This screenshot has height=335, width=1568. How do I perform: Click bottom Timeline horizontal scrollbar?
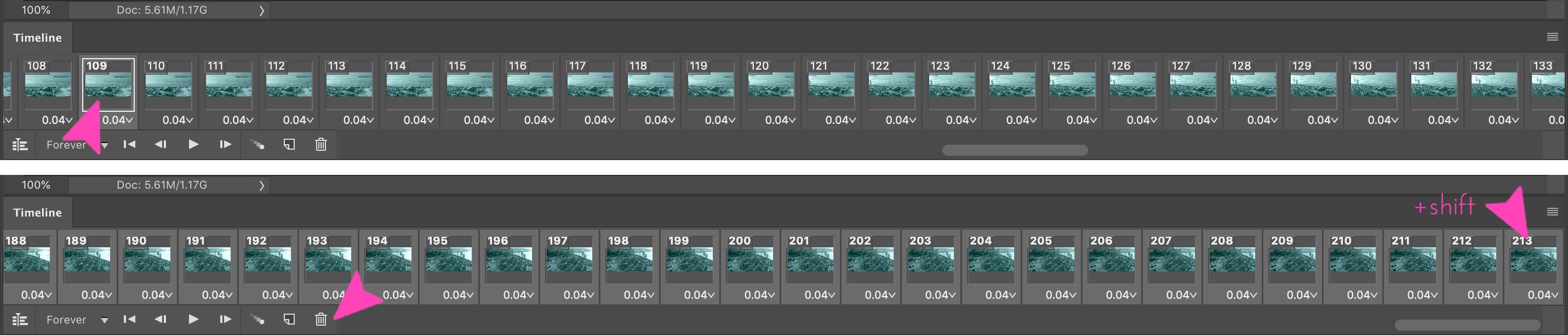click(1468, 325)
